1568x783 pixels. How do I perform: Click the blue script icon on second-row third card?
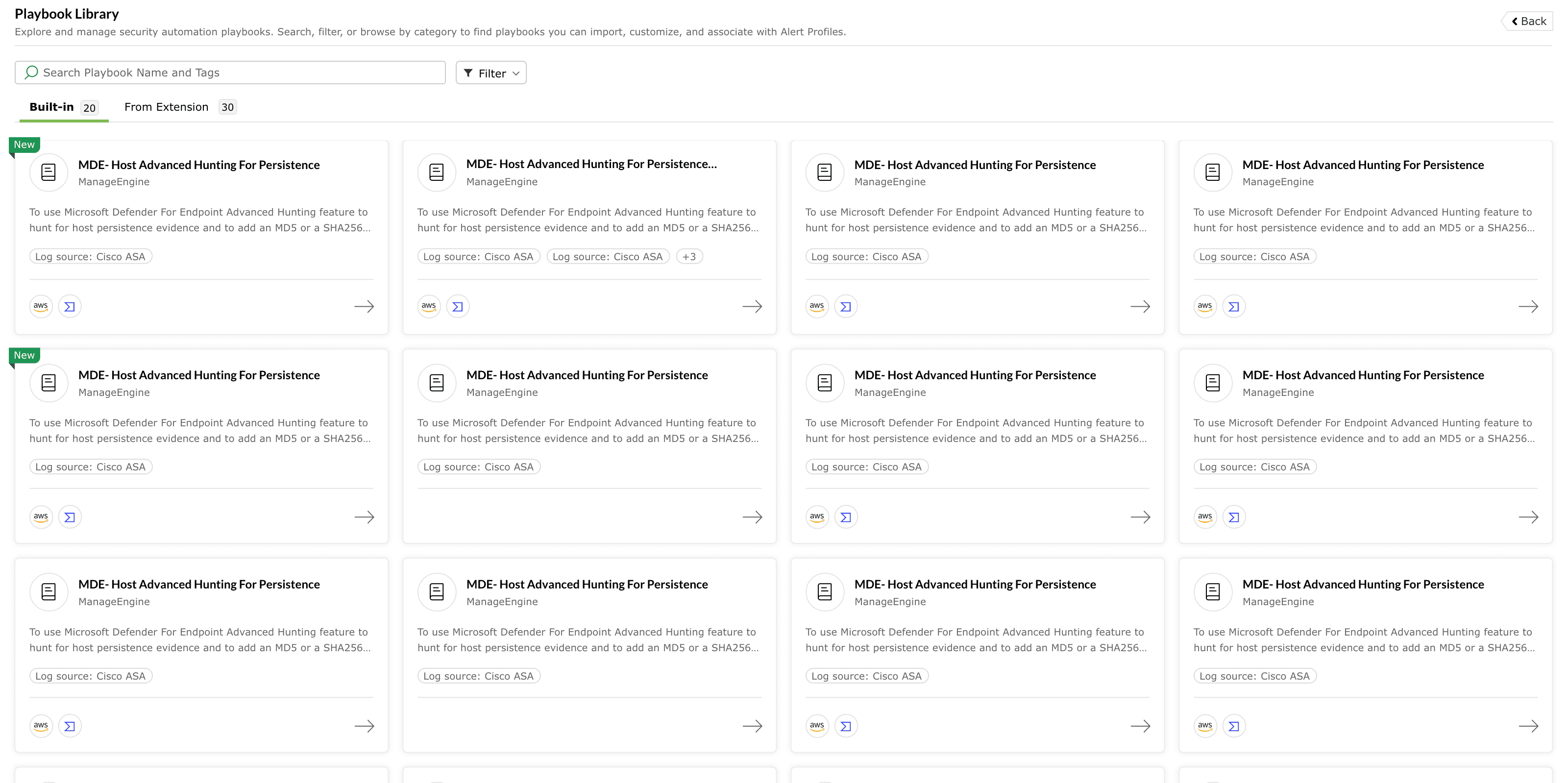(846, 517)
